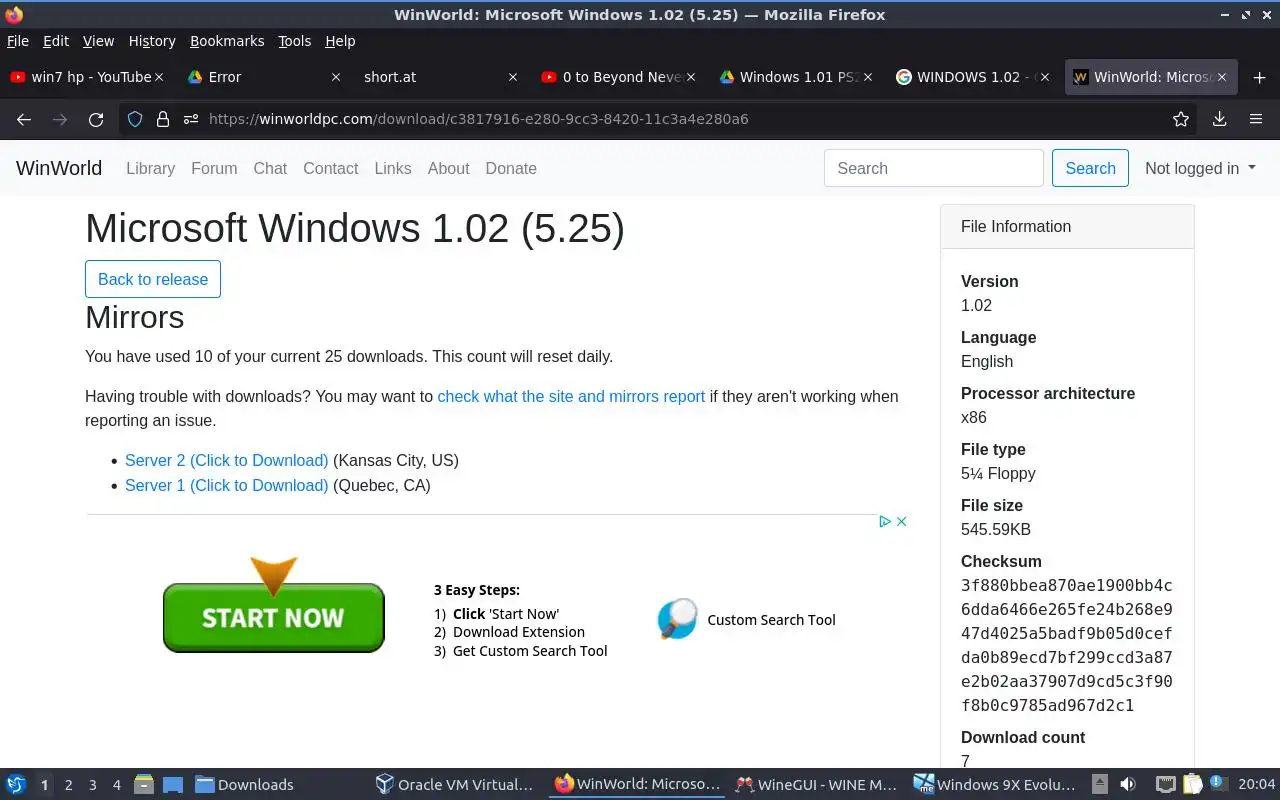
Task: Click the Firefox back arrow button
Action: click(x=24, y=119)
